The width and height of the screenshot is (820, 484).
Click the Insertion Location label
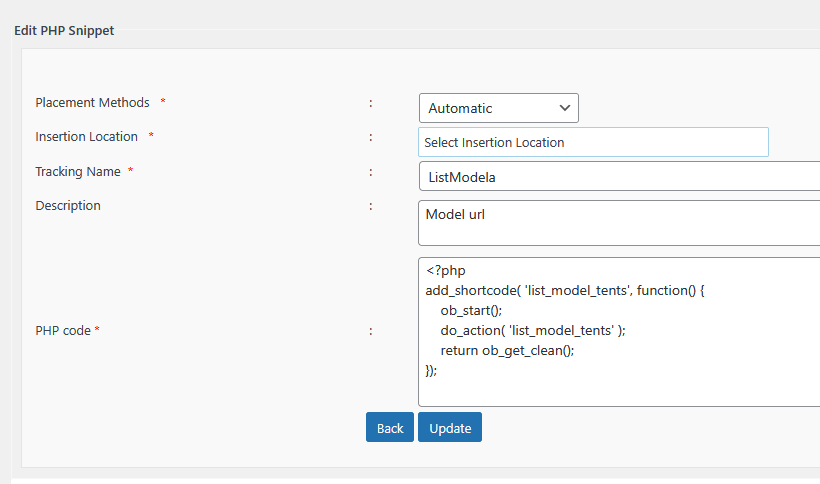(86, 137)
